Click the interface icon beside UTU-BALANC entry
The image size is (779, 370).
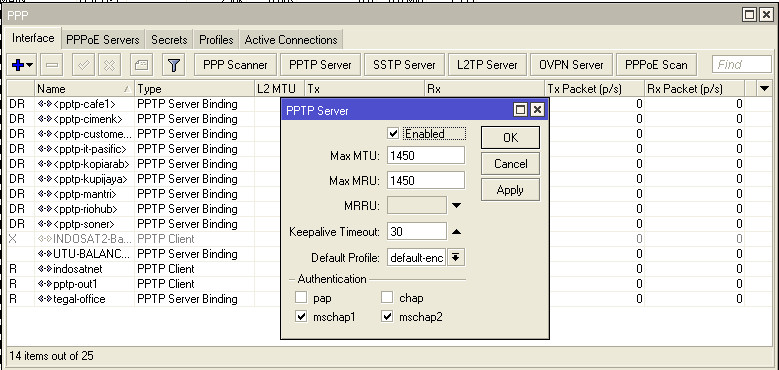(x=45, y=254)
